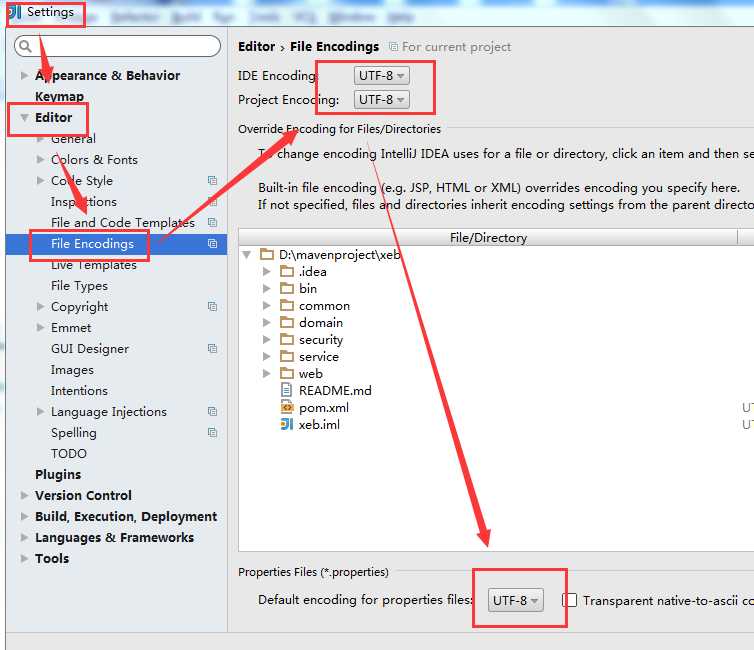Select Plugins settings page
This screenshot has width=754, height=650.
pyautogui.click(x=58, y=475)
